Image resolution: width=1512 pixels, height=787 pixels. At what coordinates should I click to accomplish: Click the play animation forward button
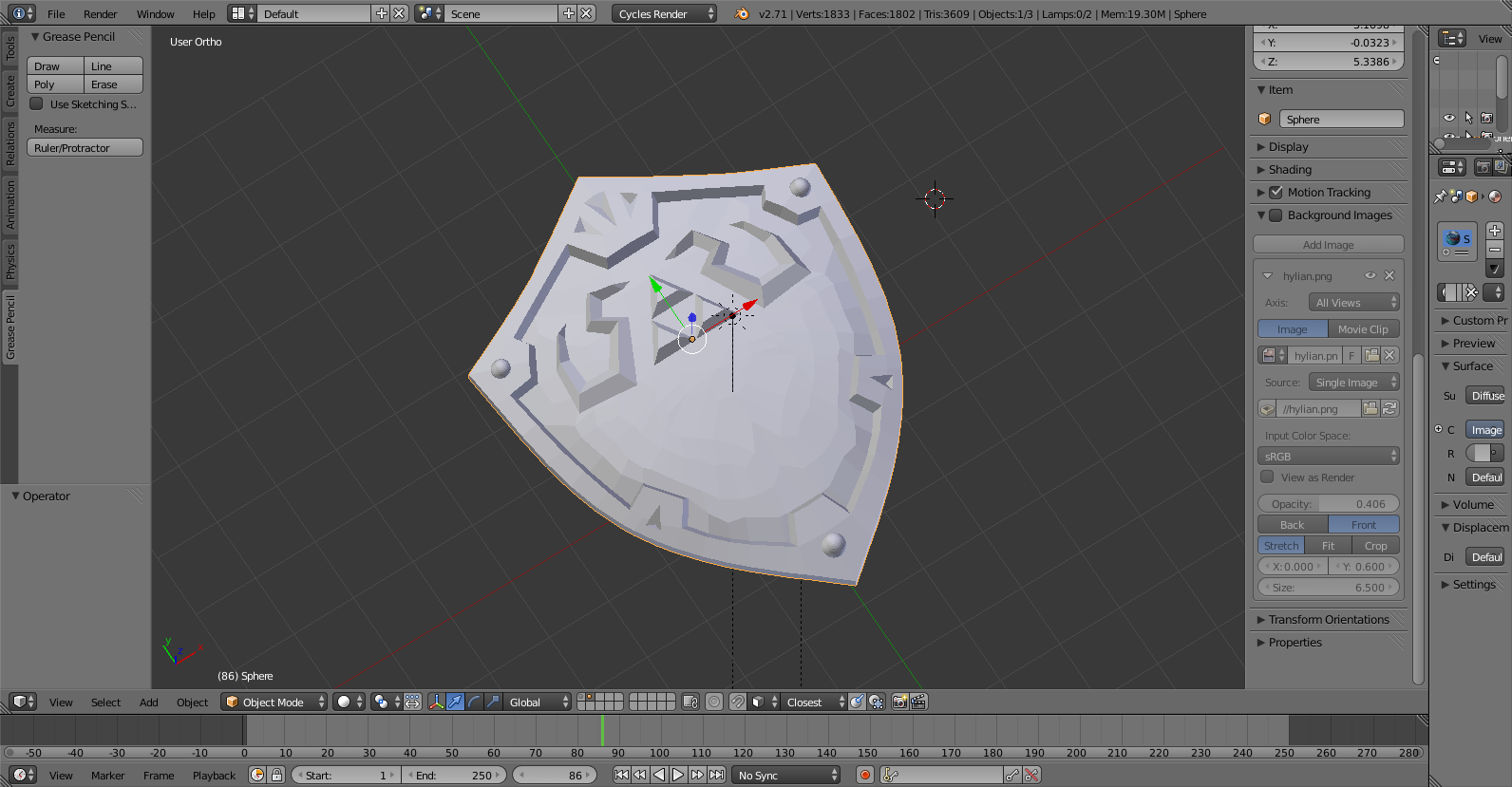pyautogui.click(x=678, y=775)
